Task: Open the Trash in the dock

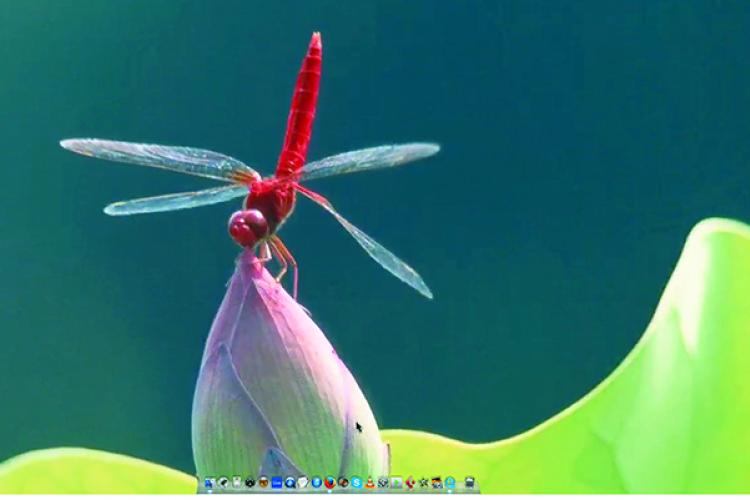Action: pos(469,482)
